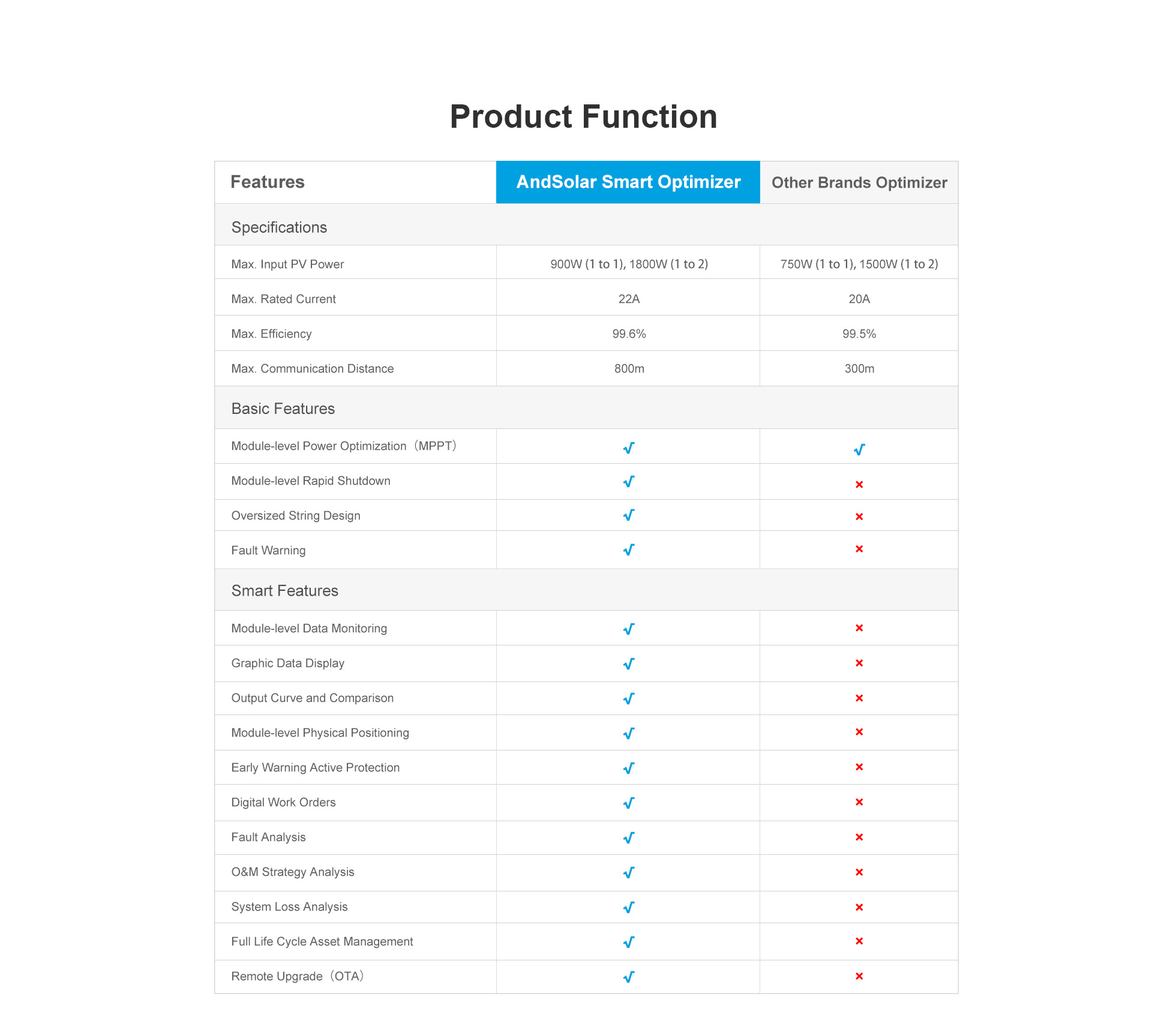Click red X for Full Life Cycle Asset Management
The height and width of the screenshot is (1036, 1170).
859,941
